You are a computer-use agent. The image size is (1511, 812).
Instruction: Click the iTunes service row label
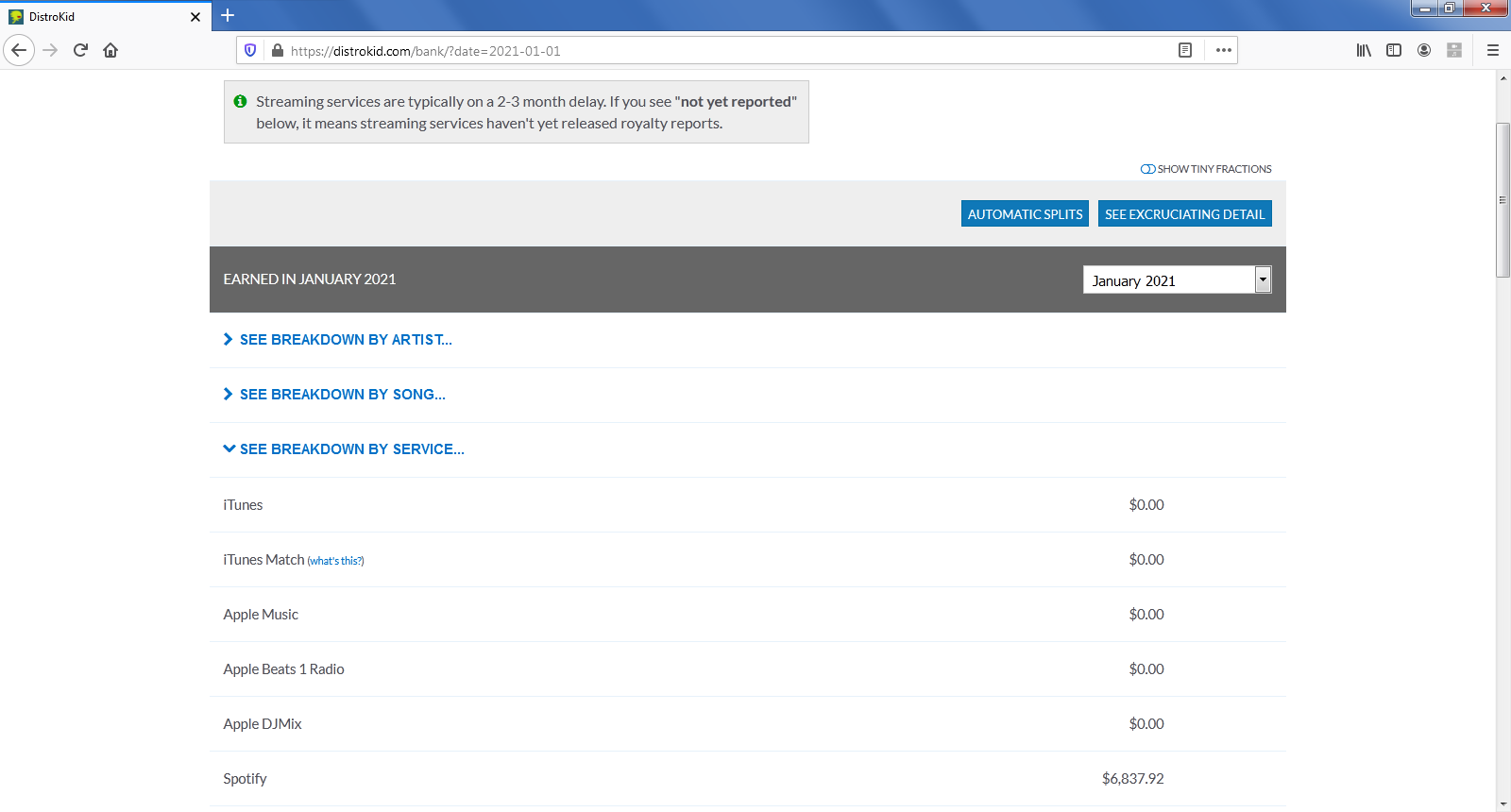(243, 505)
